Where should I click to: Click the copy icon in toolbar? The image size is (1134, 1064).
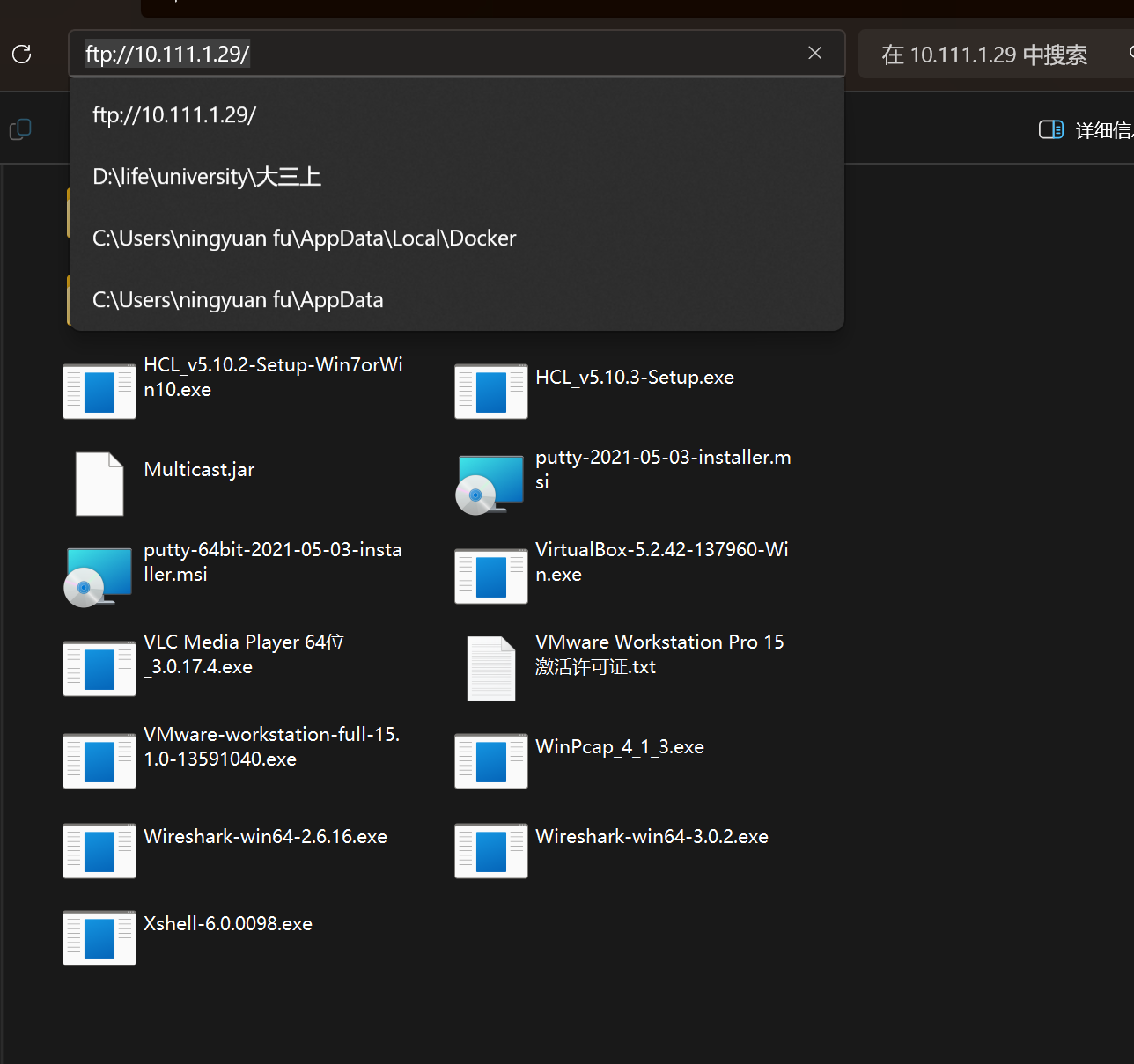(20, 129)
